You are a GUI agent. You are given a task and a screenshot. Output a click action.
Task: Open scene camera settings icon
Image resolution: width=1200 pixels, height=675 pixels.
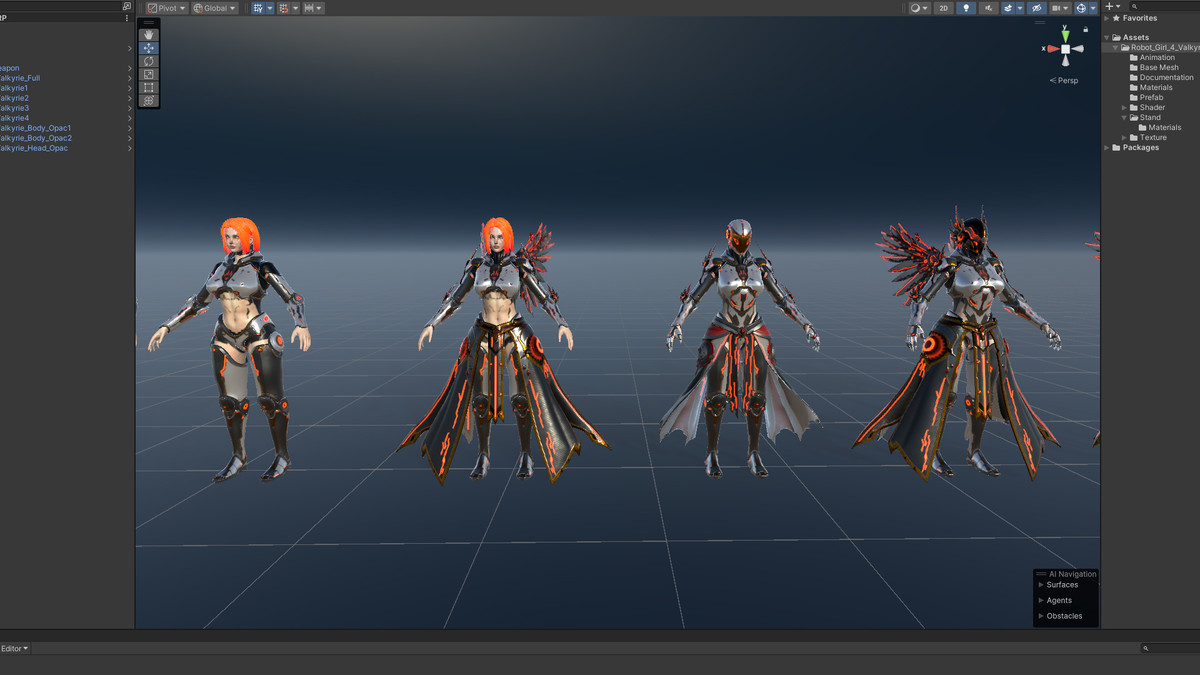(1060, 8)
